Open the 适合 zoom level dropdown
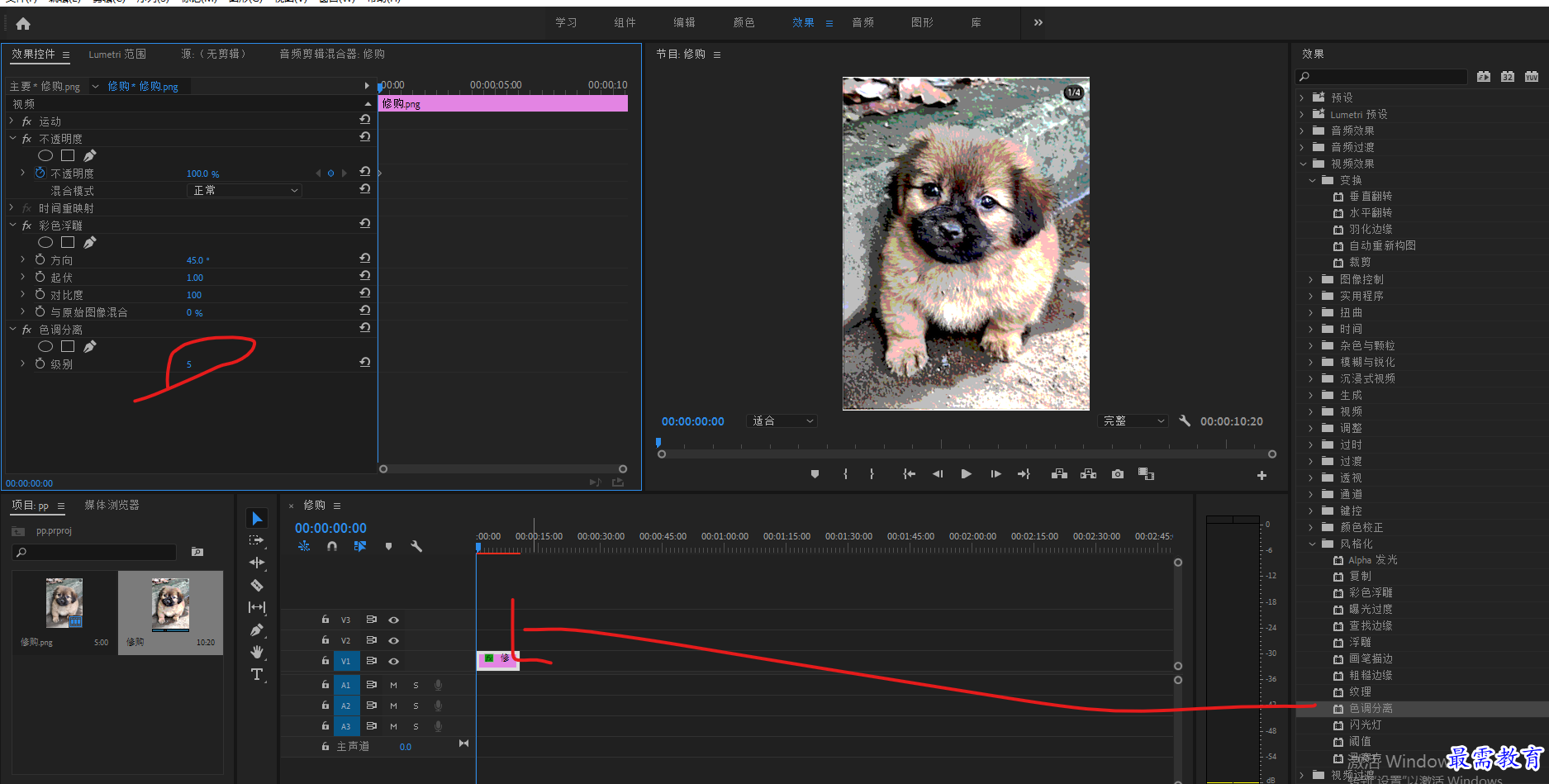This screenshot has width=1549, height=784. [782, 421]
